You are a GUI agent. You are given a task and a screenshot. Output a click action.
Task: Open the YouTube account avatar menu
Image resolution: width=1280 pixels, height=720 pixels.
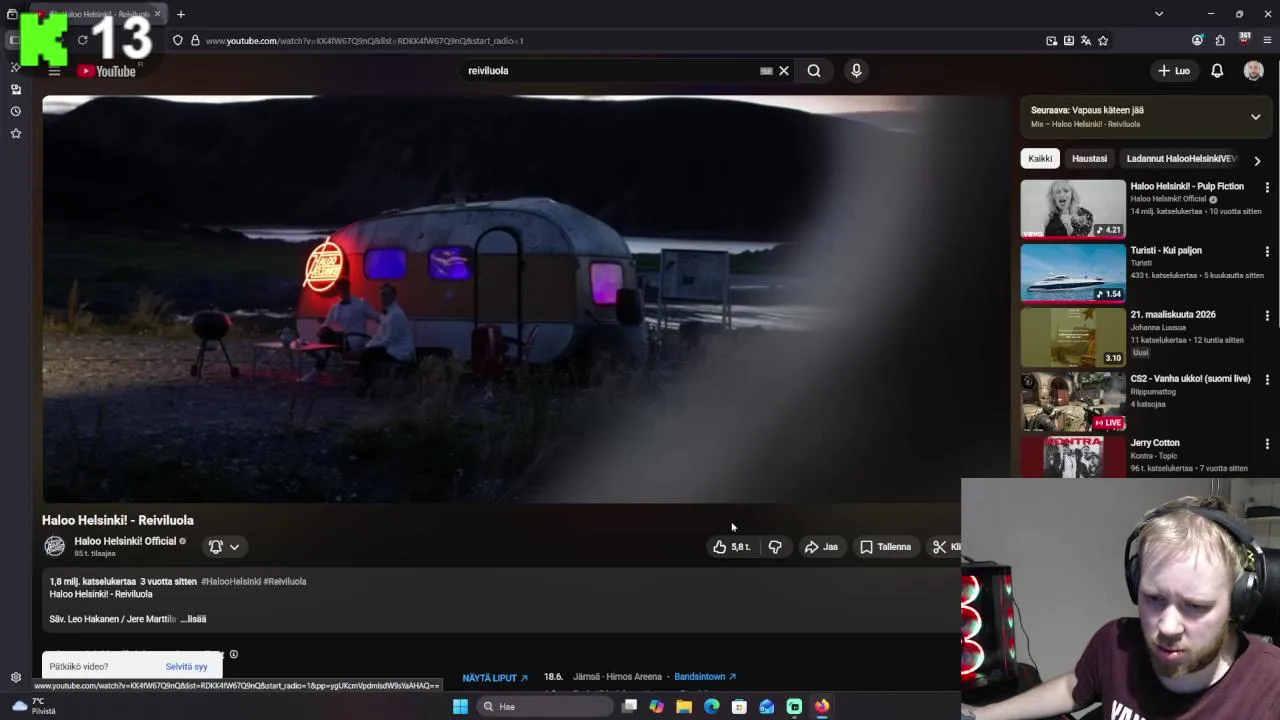tap(1254, 71)
